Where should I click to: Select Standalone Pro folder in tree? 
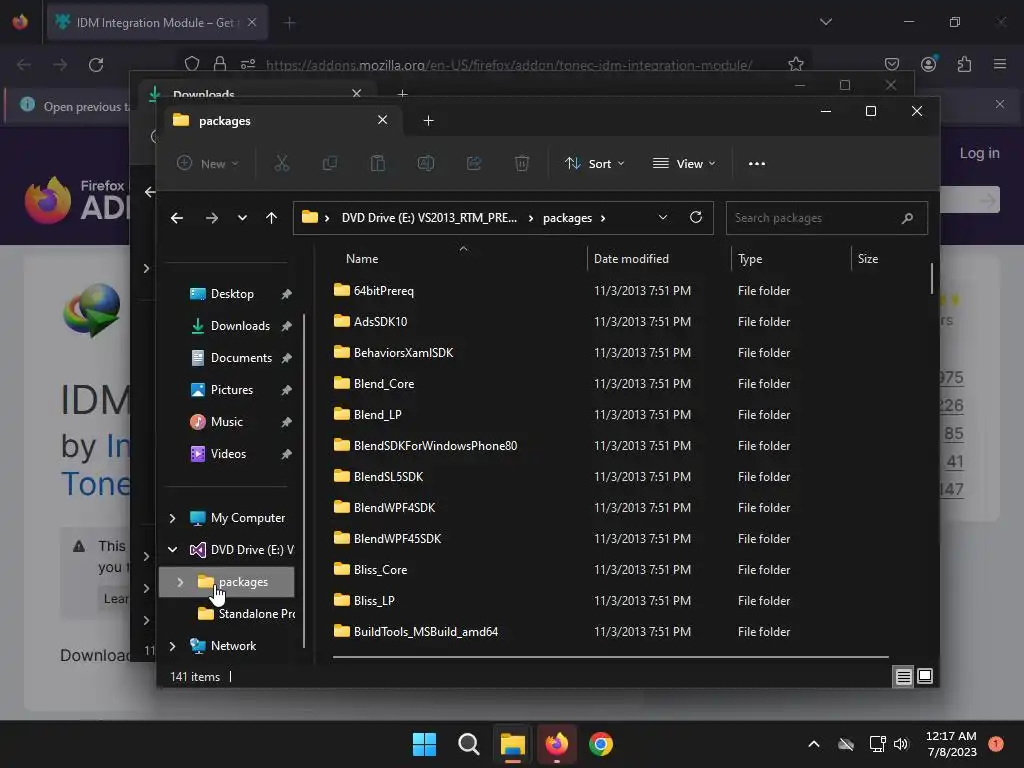tap(247, 614)
